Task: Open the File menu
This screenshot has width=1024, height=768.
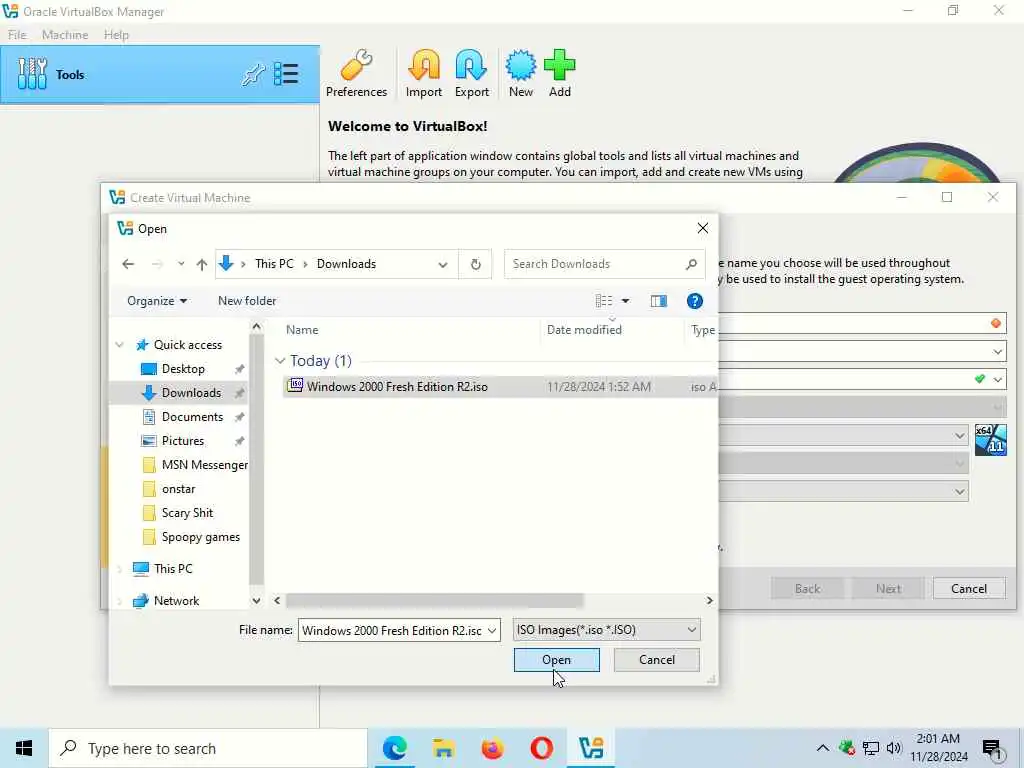Action: pos(17,35)
